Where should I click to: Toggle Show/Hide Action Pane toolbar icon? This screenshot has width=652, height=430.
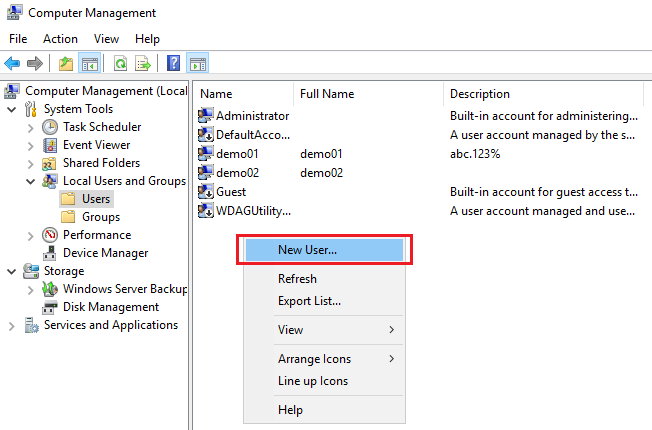coord(198,64)
